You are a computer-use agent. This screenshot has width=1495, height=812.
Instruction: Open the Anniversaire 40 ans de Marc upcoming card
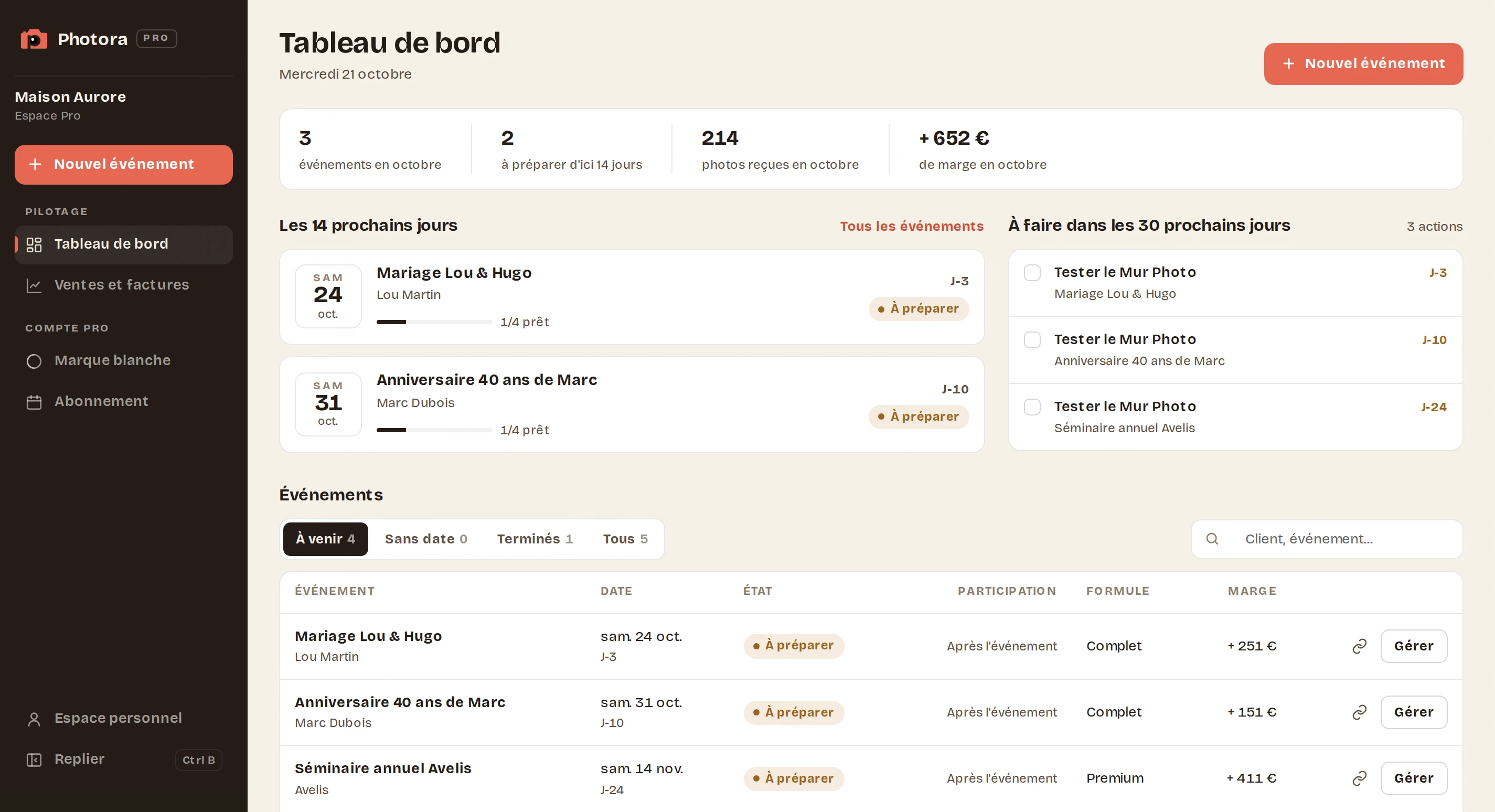tap(632, 405)
